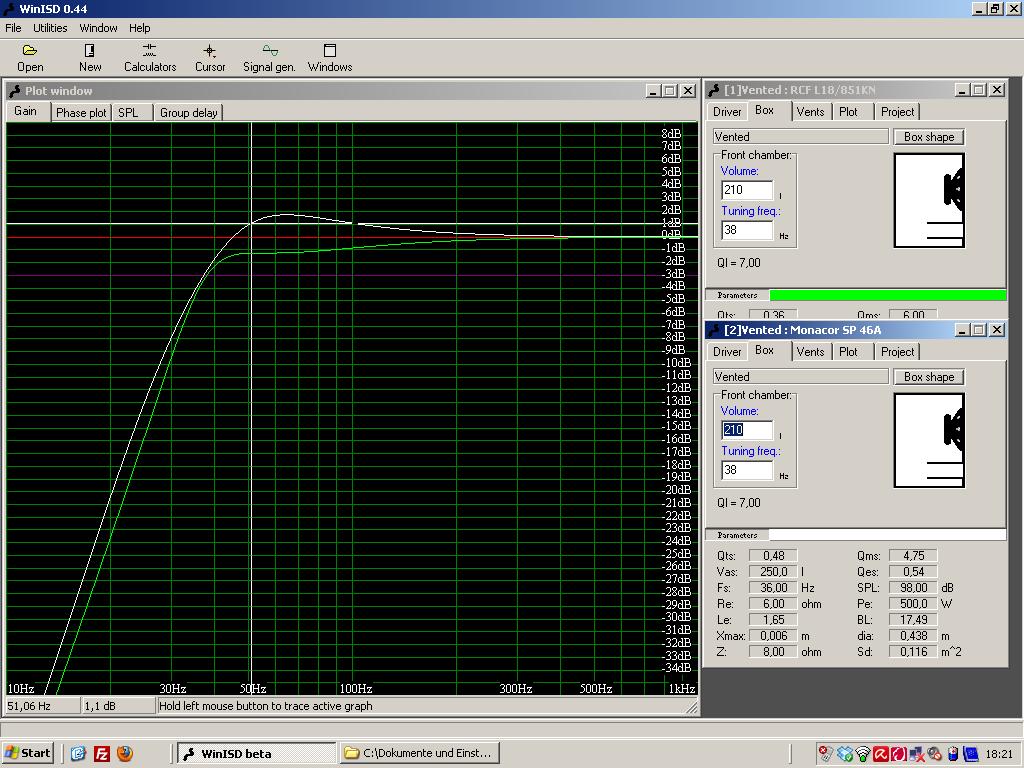Click the green Parameters color bar
The width and height of the screenshot is (1024, 768).
[887, 295]
